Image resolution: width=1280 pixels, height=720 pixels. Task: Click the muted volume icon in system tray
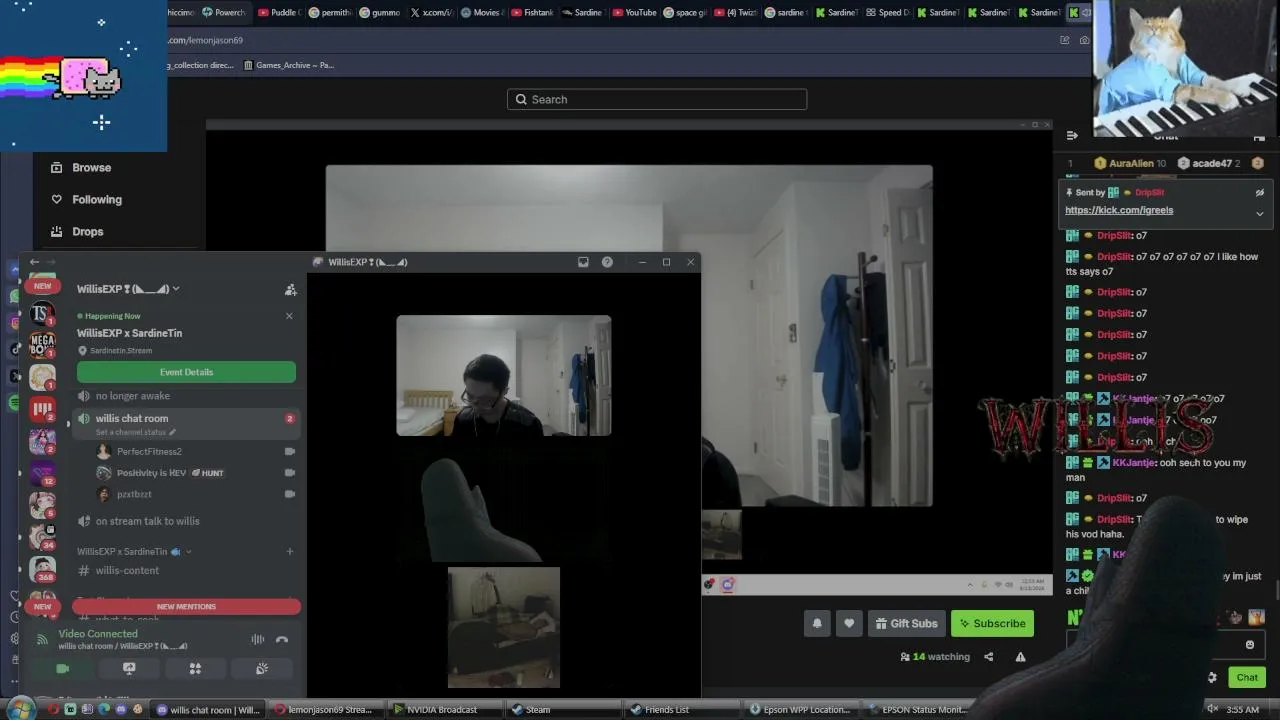(1212, 710)
